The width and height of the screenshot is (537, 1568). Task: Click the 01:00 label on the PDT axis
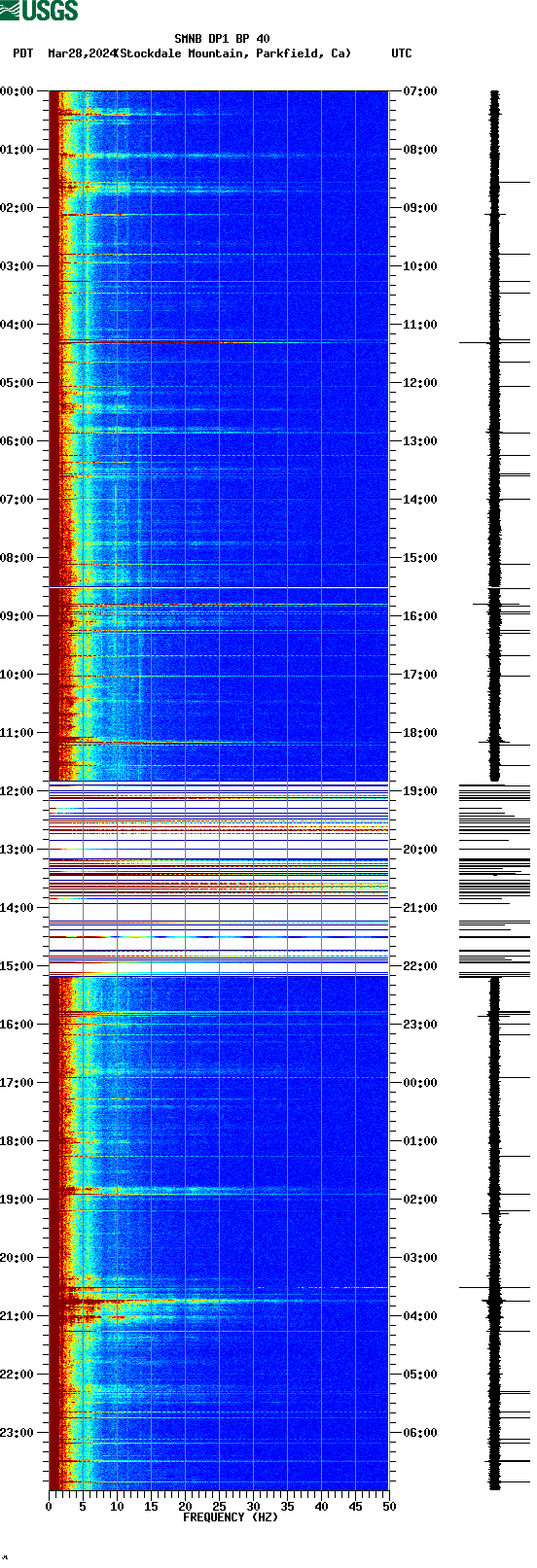[17, 150]
